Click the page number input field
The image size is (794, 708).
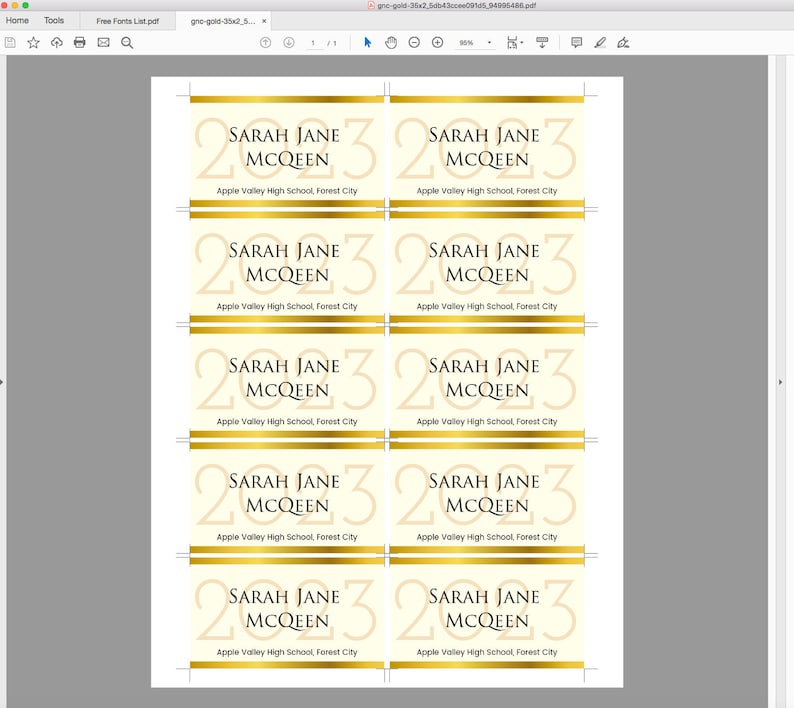point(314,43)
